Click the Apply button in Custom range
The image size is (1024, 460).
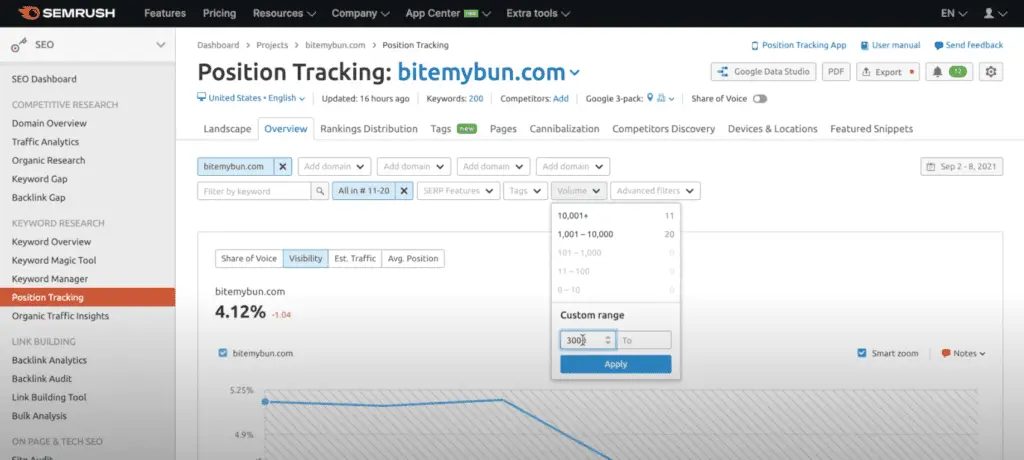coord(616,365)
